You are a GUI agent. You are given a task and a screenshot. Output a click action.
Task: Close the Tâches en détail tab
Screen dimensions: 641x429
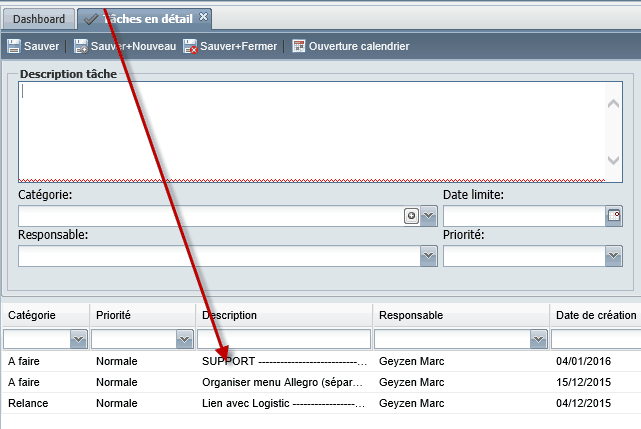point(203,17)
